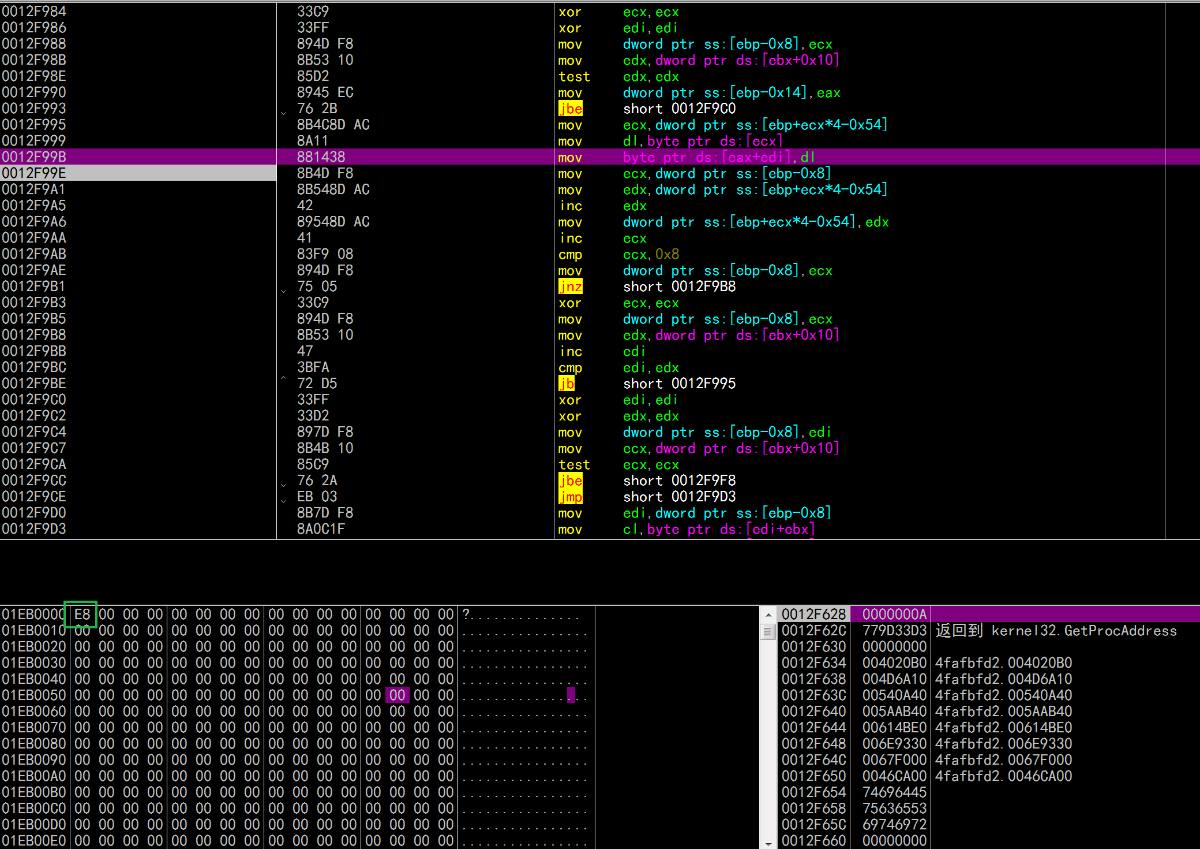Viewport: 1200px width, 849px height.
Task: Click the jbe short 0012F9C0 instruction
Action: tap(648, 109)
